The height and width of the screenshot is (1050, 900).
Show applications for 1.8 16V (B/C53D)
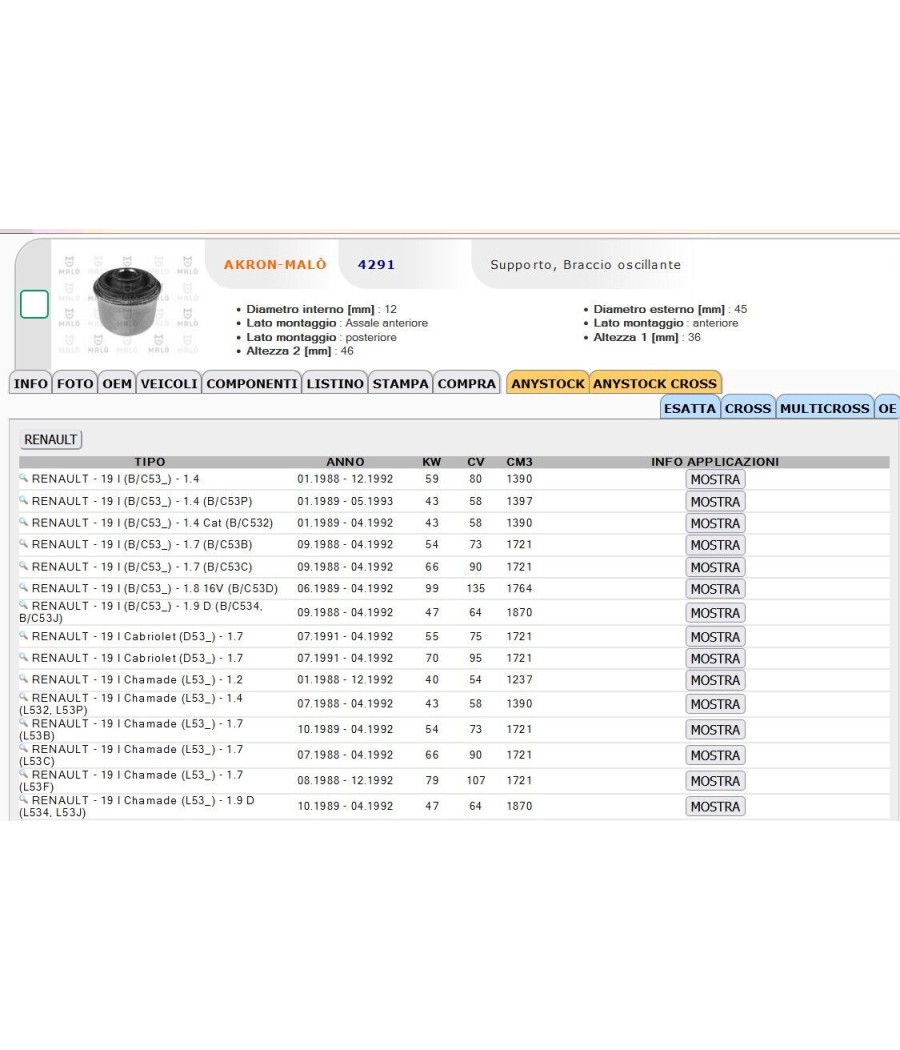coord(715,589)
